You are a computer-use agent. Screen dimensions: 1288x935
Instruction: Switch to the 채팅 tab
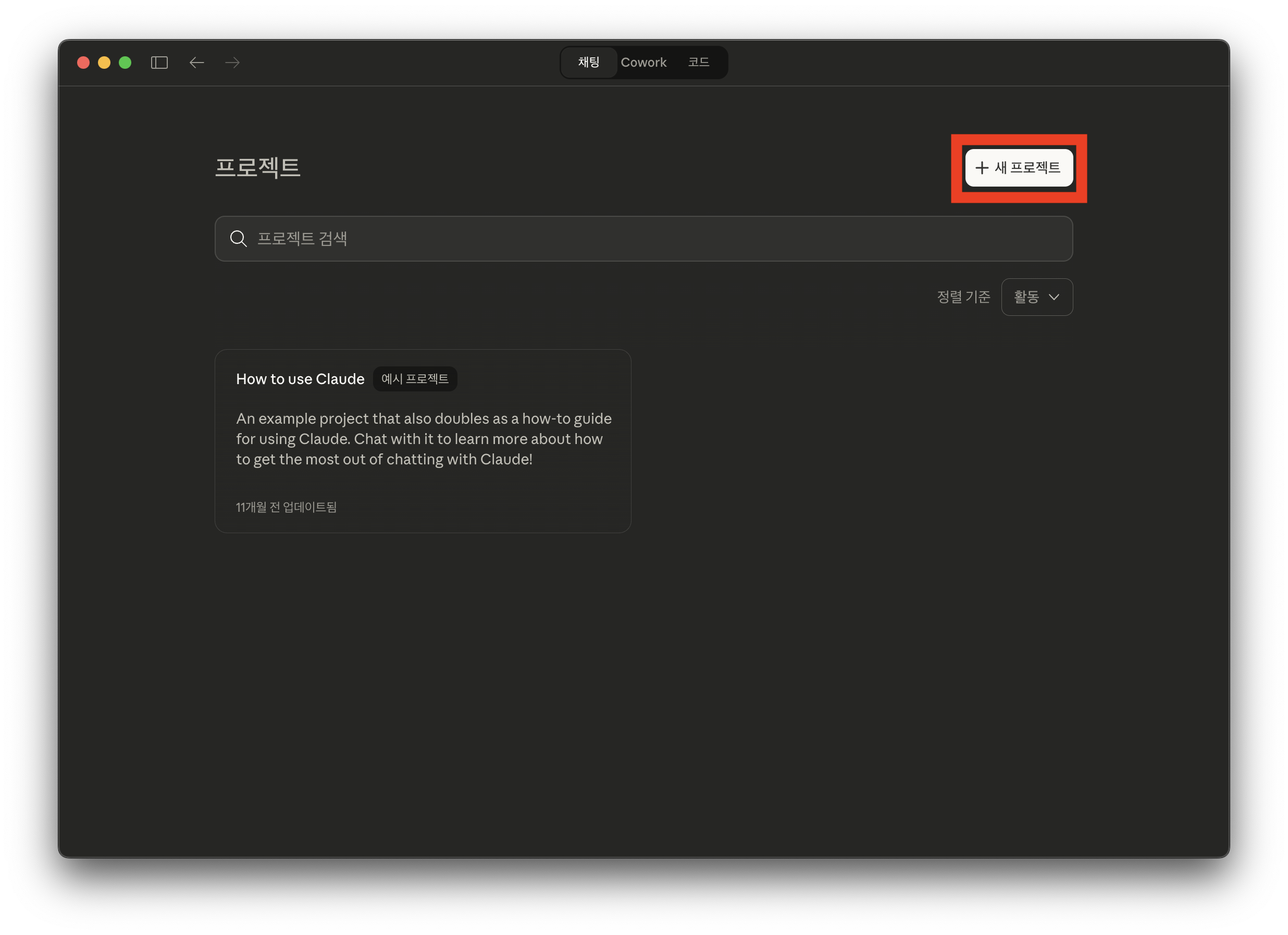point(588,63)
